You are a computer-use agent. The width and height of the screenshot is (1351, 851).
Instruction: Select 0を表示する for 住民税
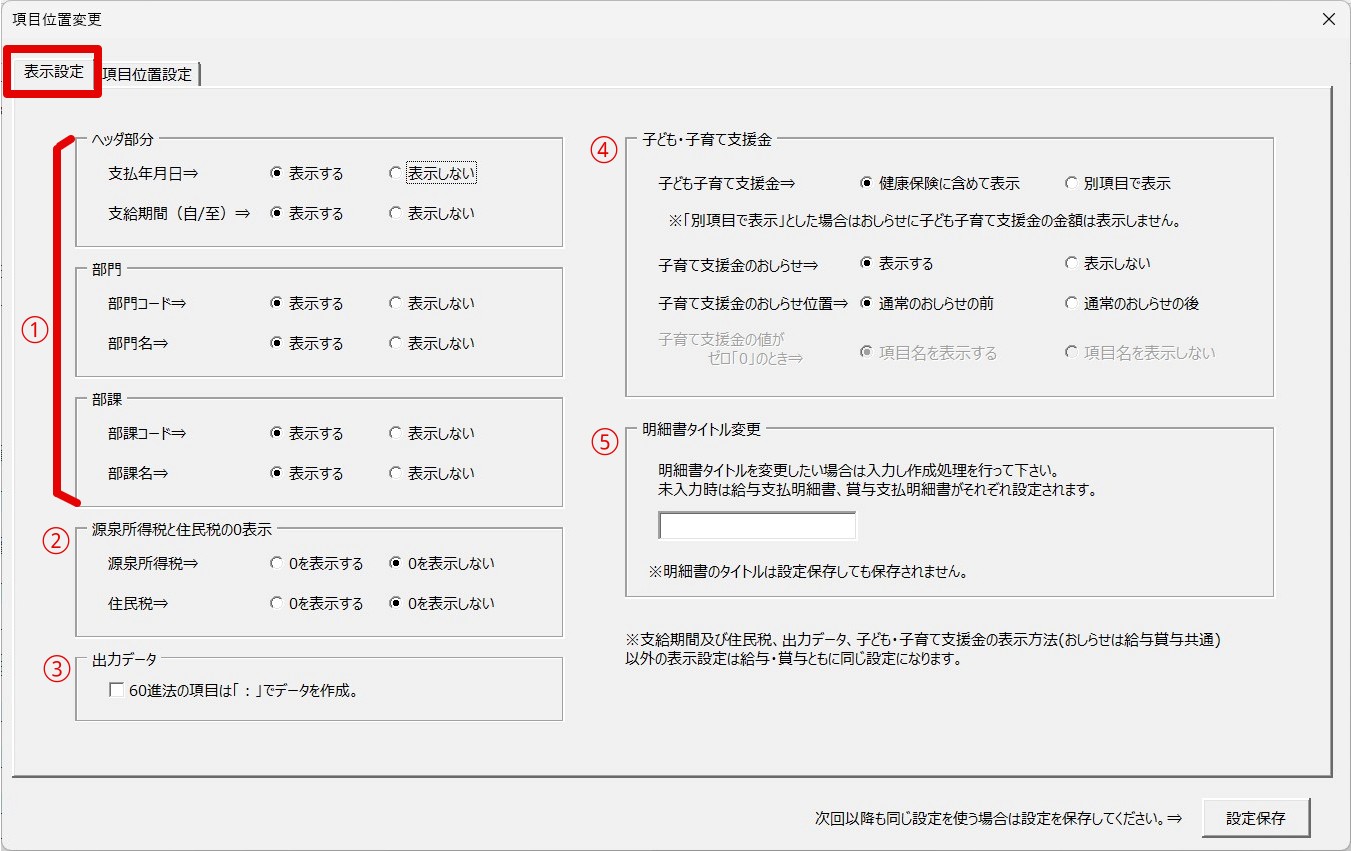coord(277,604)
